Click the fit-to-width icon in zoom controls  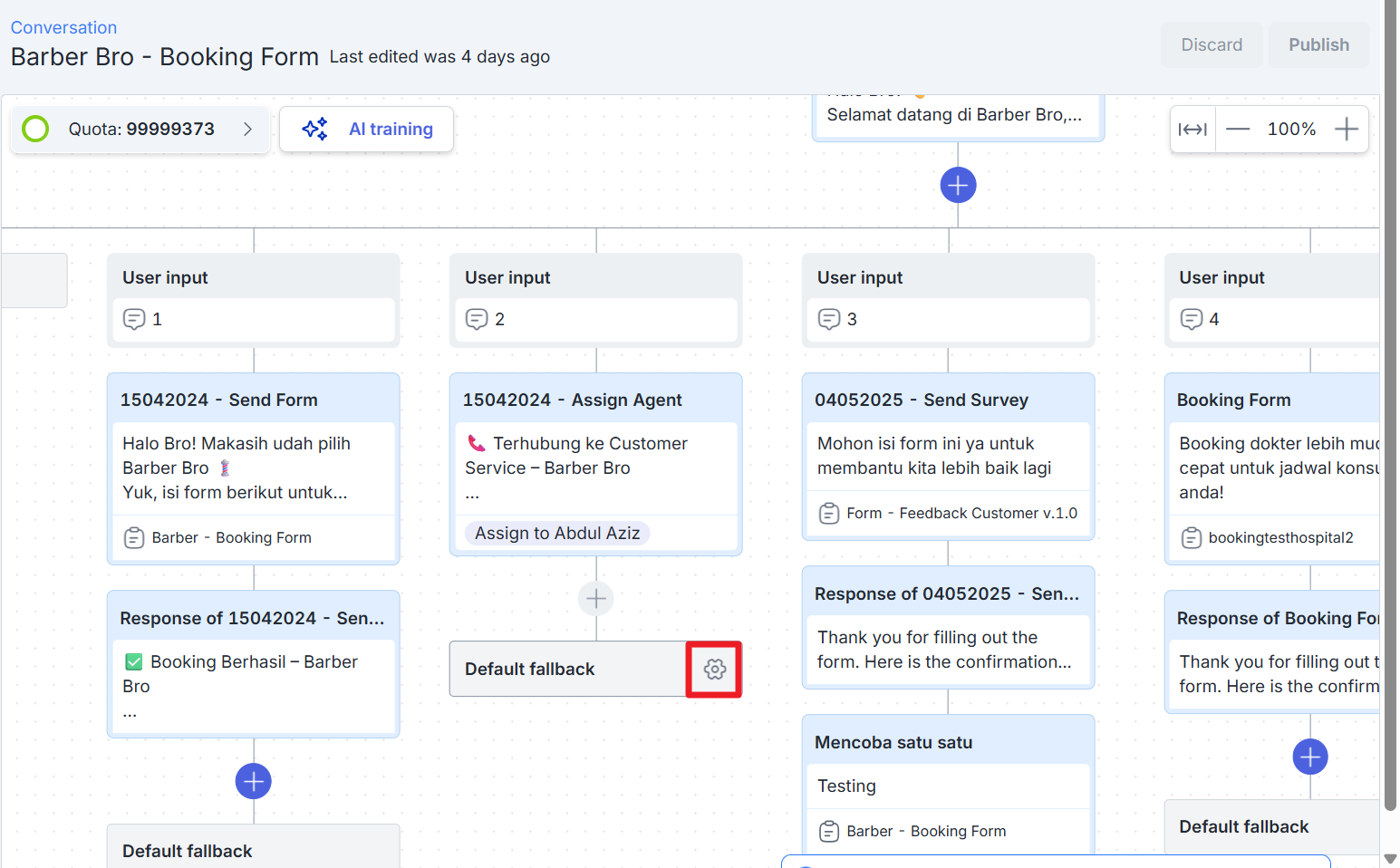pyautogui.click(x=1192, y=130)
